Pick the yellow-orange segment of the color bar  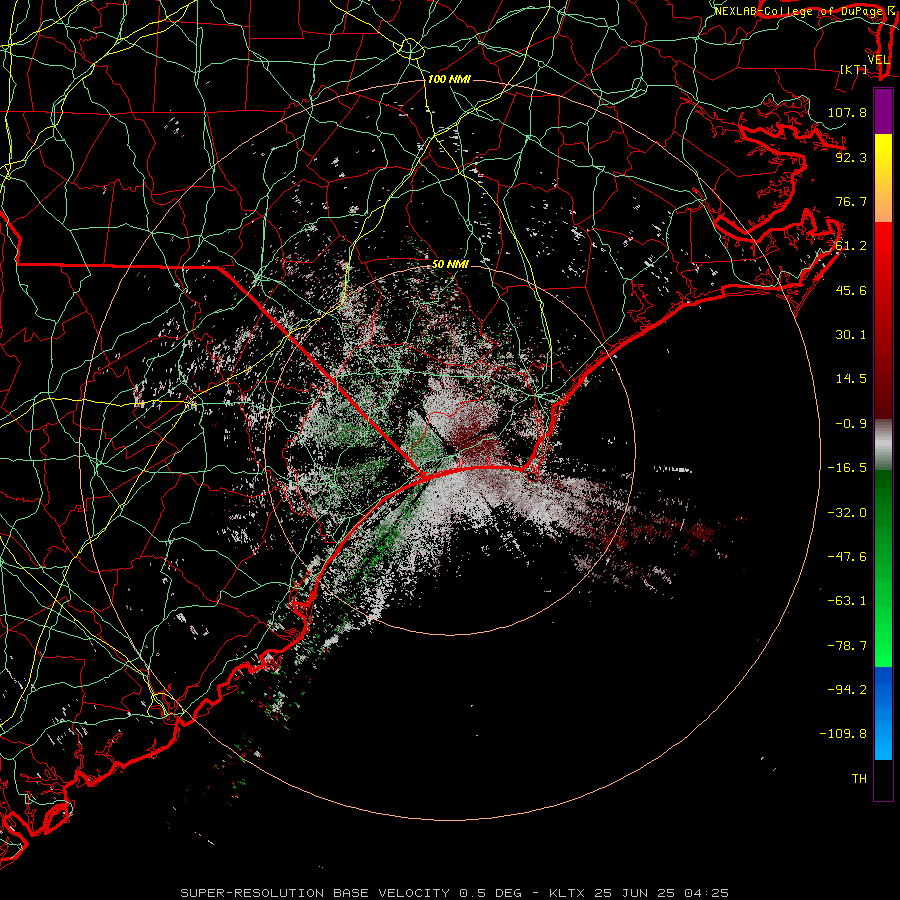click(x=883, y=178)
